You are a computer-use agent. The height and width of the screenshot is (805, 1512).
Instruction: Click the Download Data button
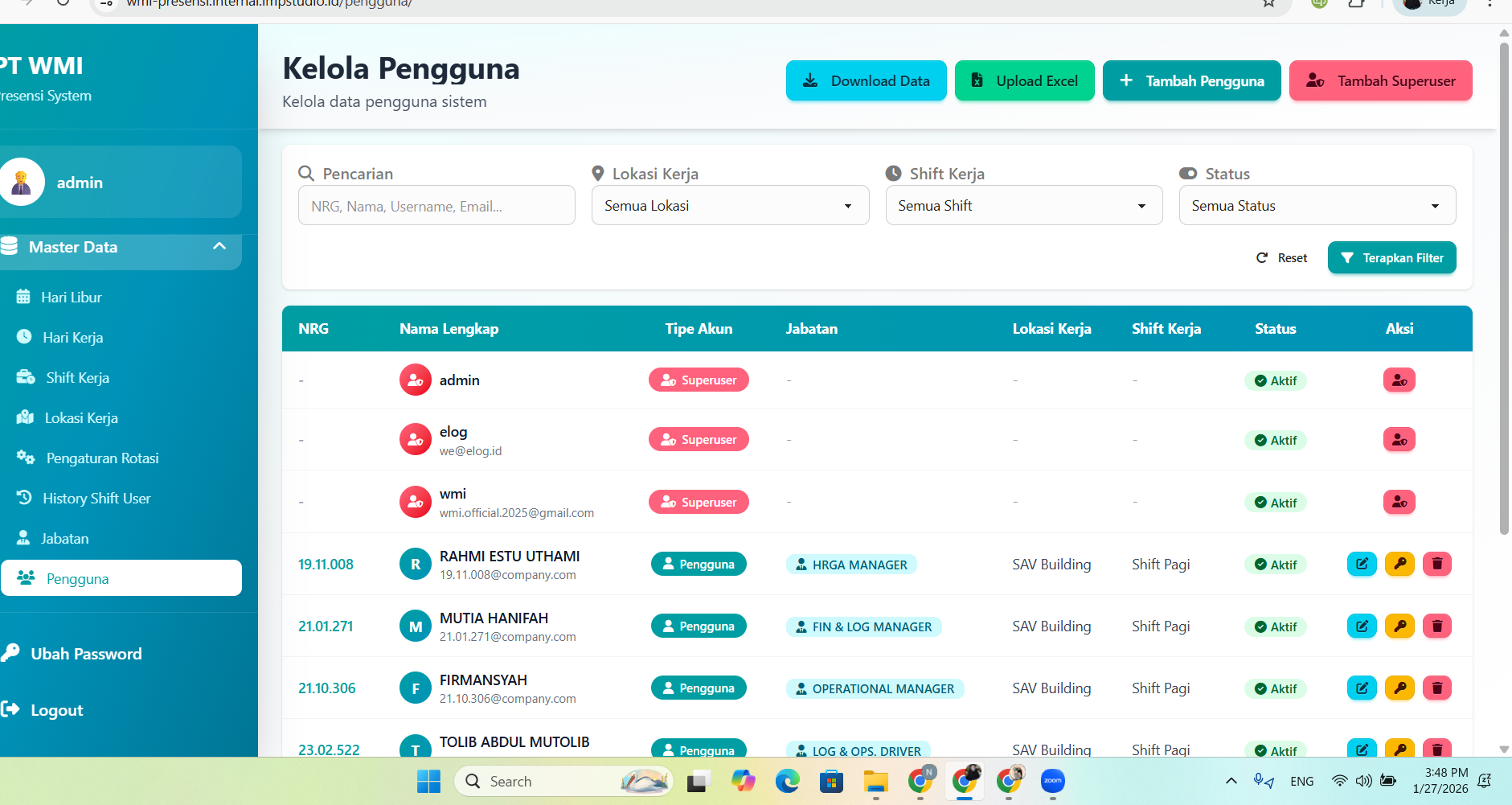click(x=866, y=81)
